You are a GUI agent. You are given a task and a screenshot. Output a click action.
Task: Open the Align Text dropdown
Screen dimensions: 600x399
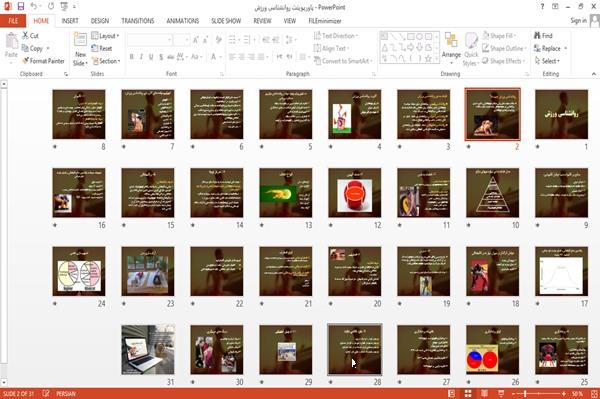click(x=331, y=48)
